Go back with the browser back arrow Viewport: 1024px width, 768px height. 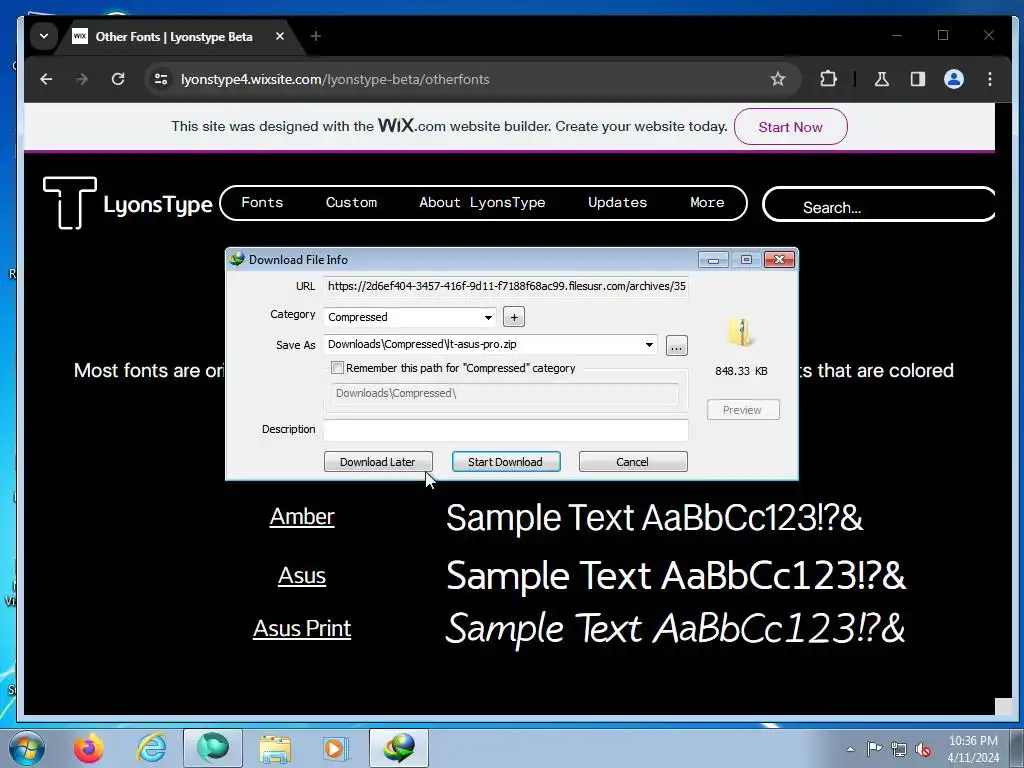(46, 79)
